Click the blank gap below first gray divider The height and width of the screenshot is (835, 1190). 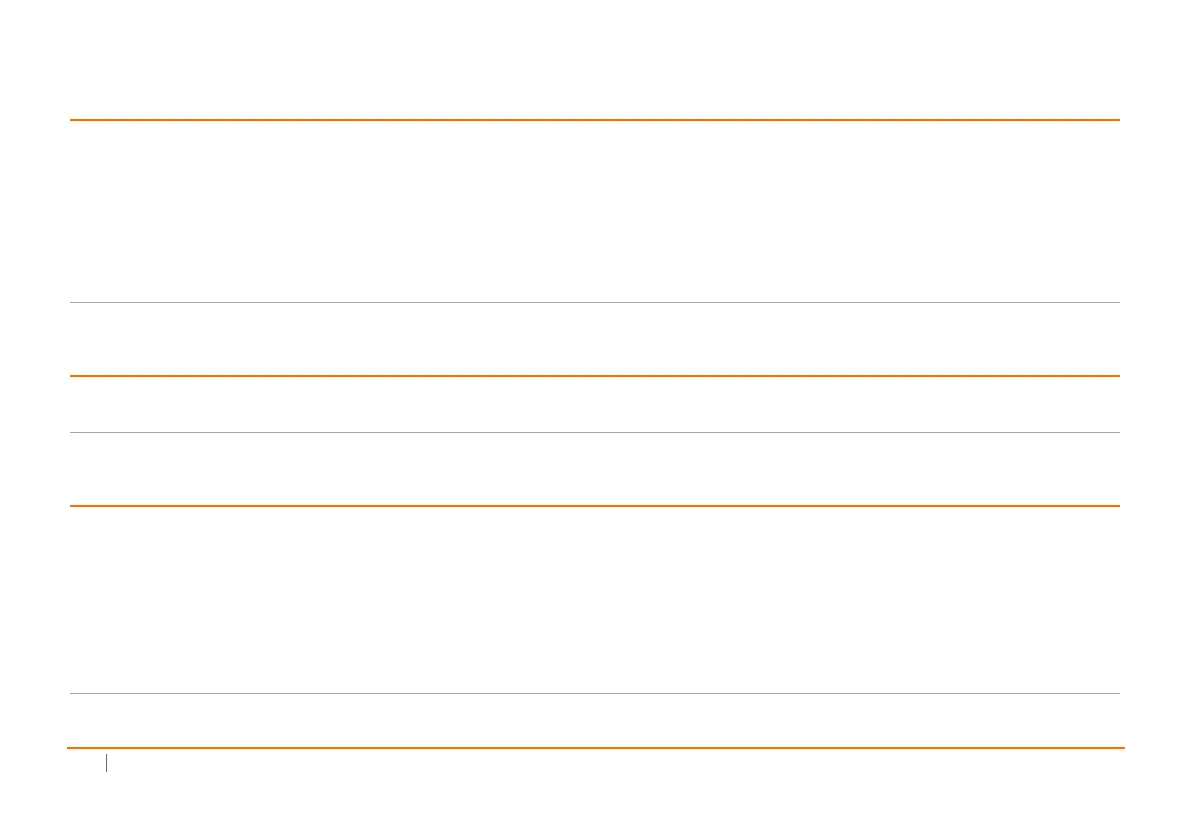point(594,339)
